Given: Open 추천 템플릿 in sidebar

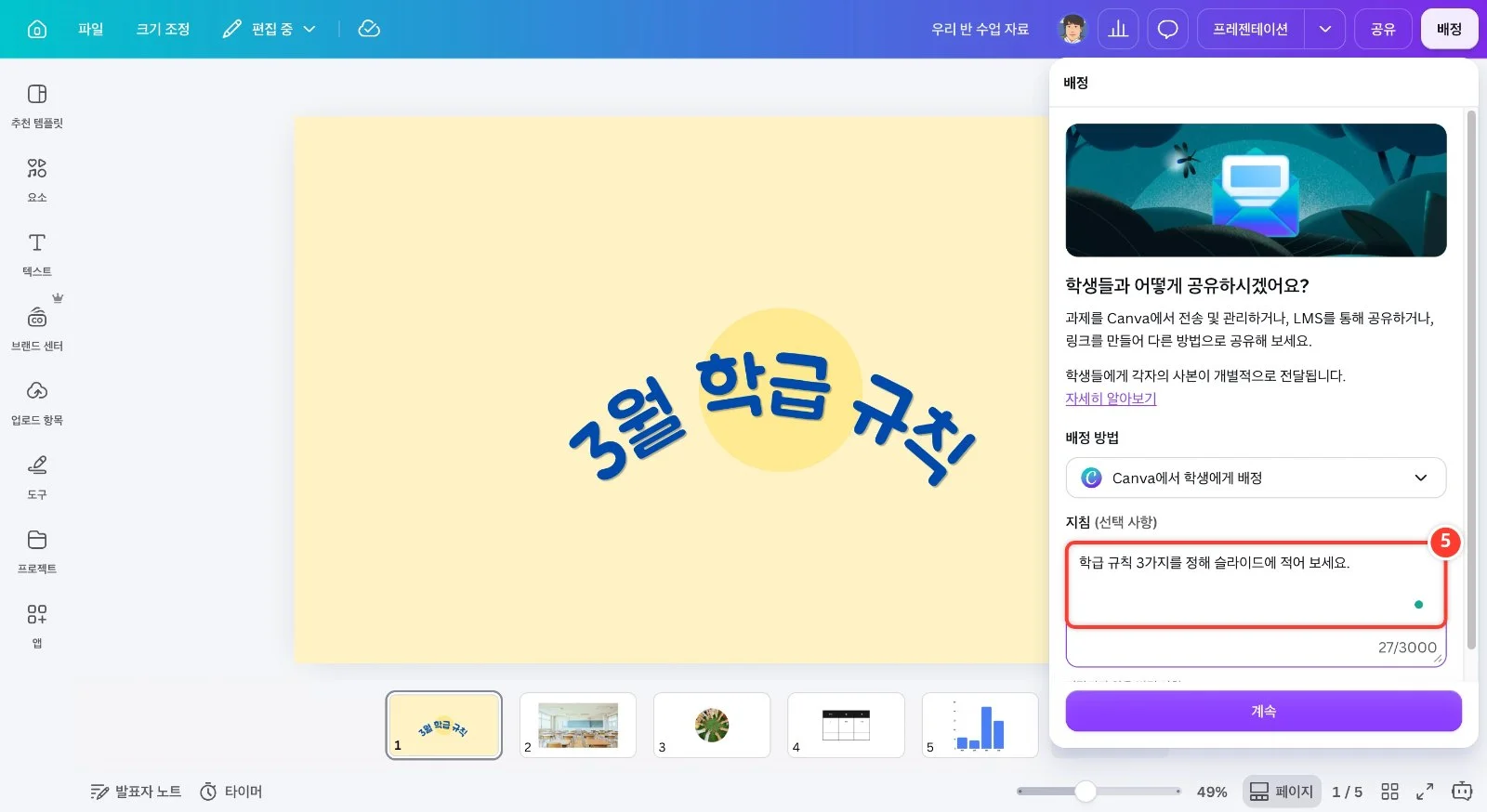Looking at the screenshot, I should [x=37, y=105].
